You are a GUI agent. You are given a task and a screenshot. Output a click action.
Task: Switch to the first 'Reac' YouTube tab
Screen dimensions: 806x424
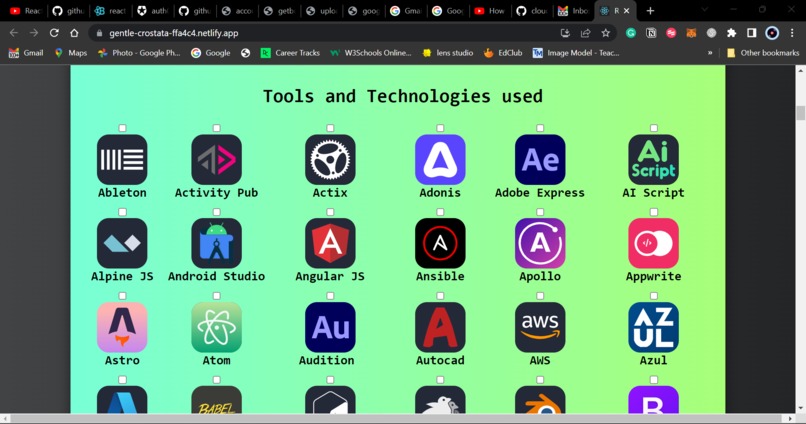26,11
